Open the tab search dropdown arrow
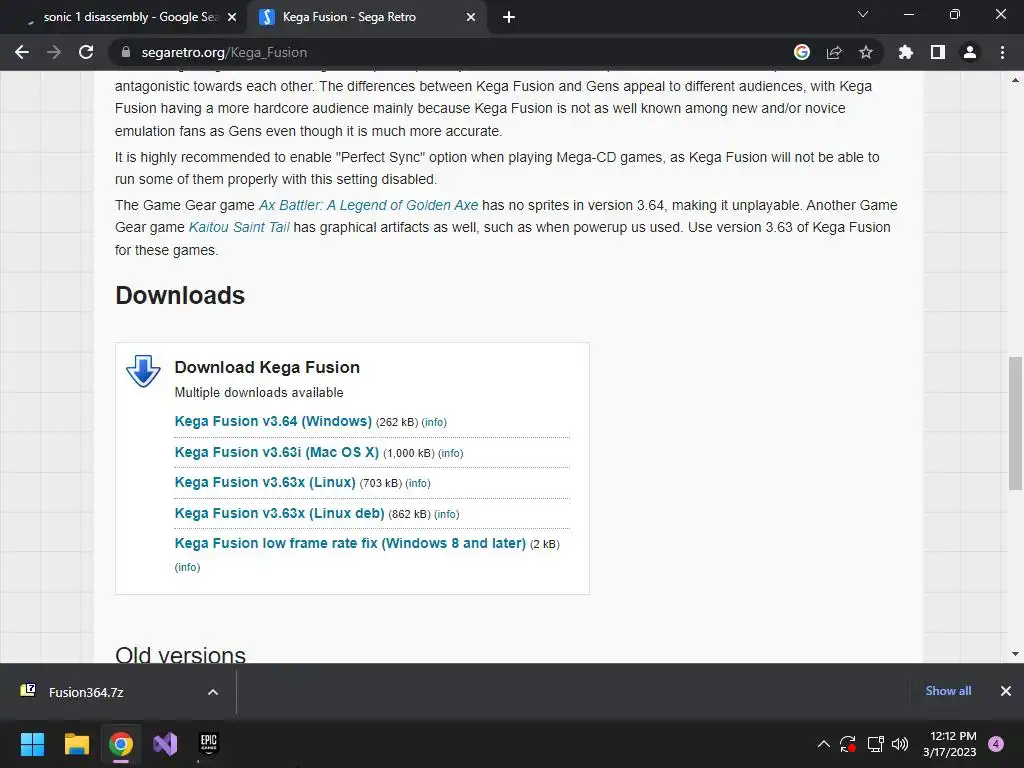This screenshot has height=768, width=1024. [863, 14]
